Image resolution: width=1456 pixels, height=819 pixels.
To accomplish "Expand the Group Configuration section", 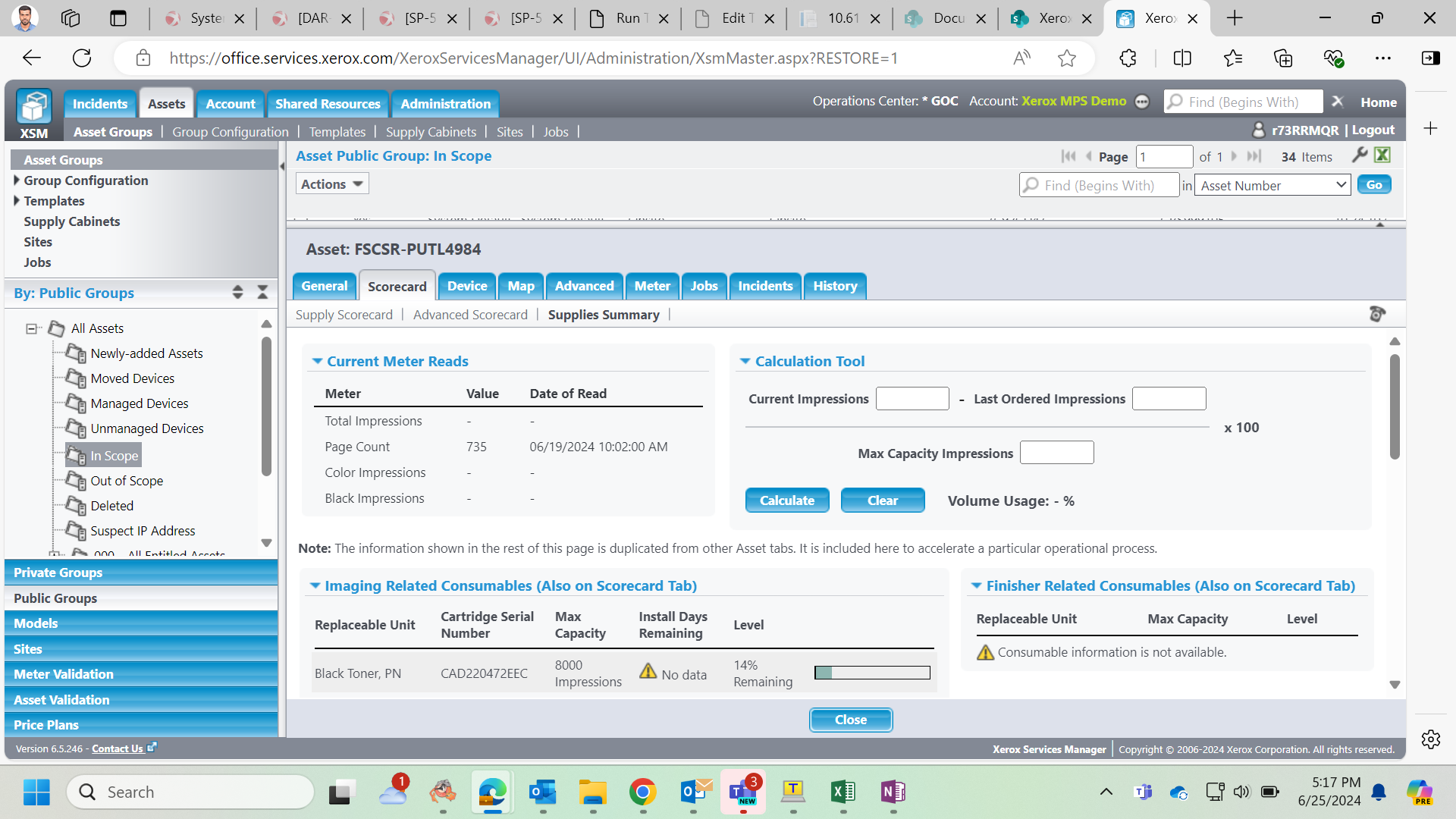I will [17, 180].
